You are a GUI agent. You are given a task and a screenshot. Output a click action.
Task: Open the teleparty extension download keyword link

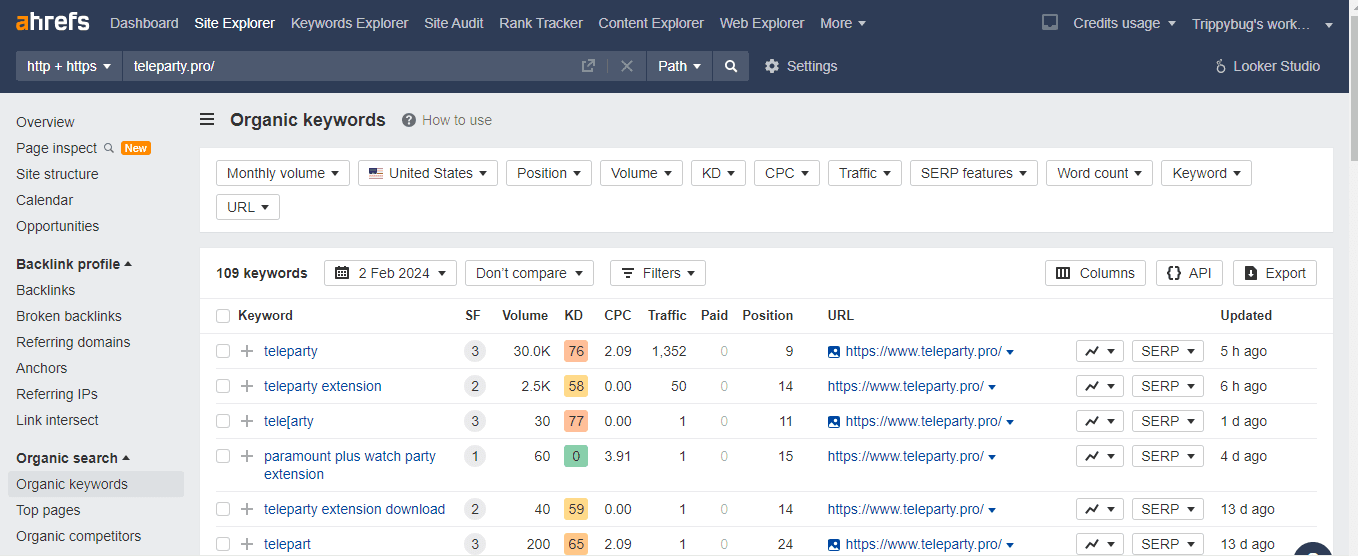coord(354,509)
